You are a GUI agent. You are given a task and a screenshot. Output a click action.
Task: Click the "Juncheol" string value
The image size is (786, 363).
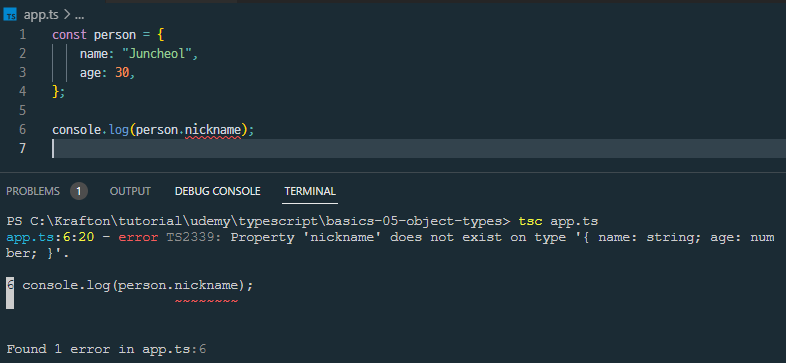tap(157, 54)
